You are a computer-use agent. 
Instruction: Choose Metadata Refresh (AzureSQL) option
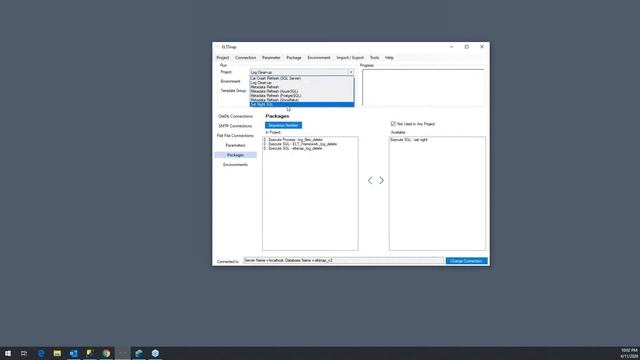pos(302,91)
